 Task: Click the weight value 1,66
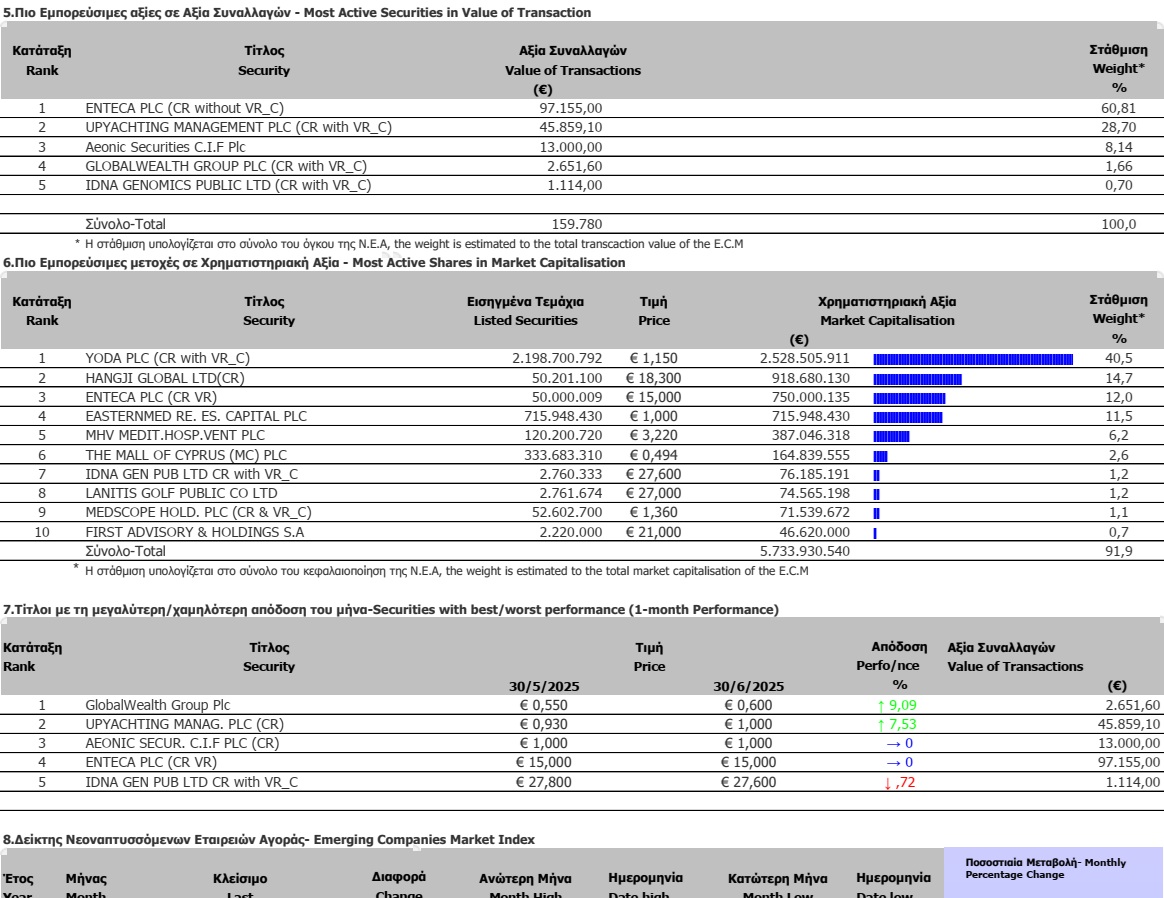1119,166
